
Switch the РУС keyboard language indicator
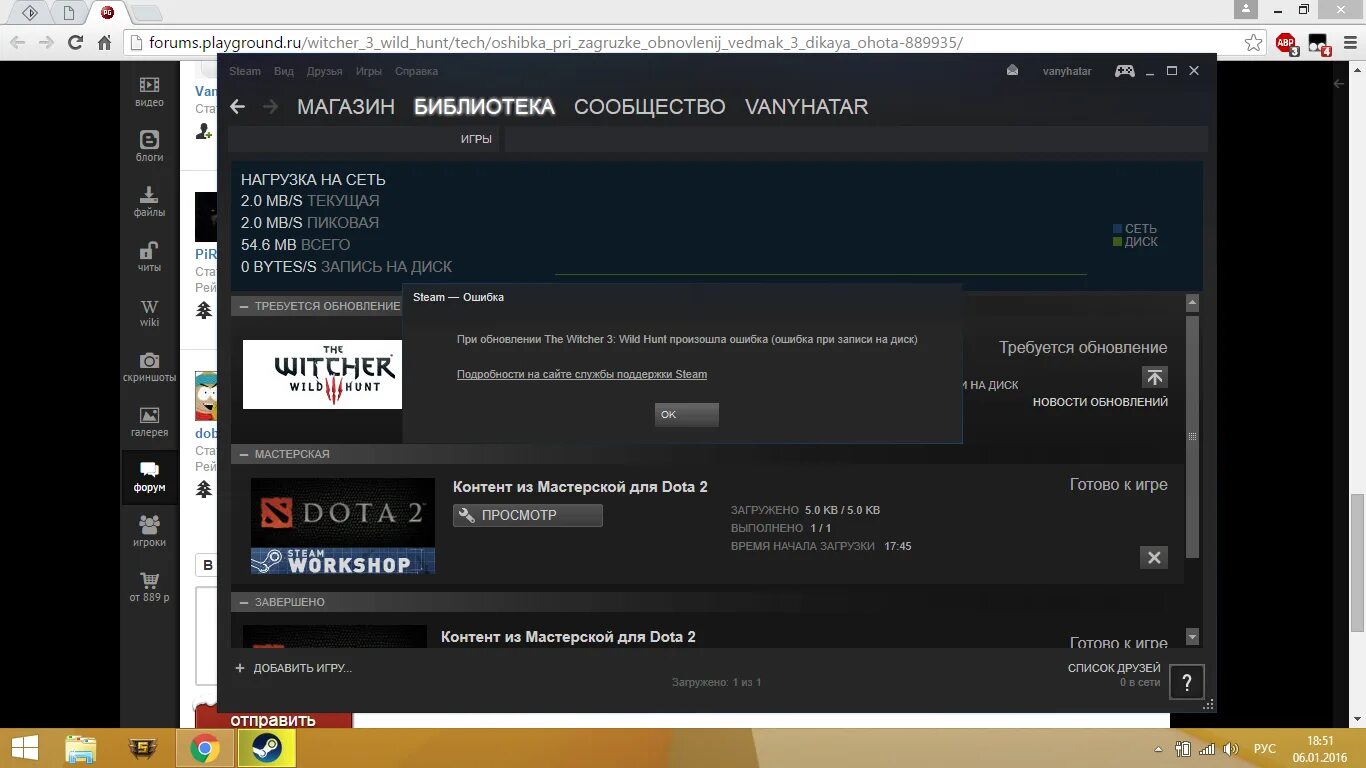point(1265,748)
